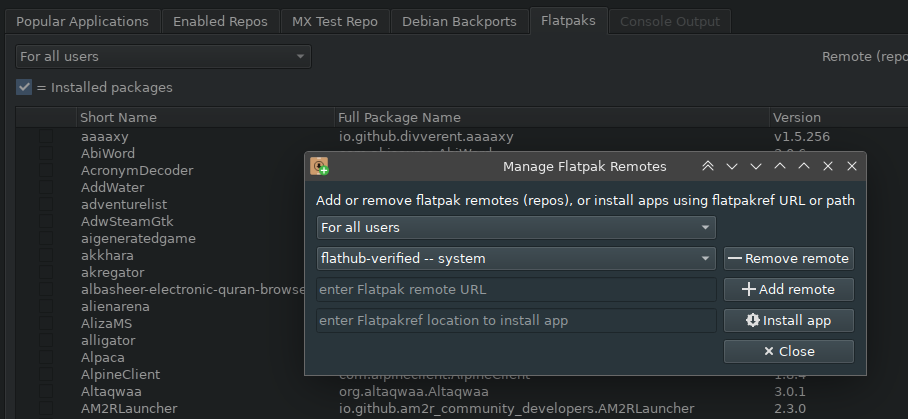Close the Manage Flatpak Remotes dialog via Close button
Viewport: 908px width, 419px height.
(x=789, y=351)
